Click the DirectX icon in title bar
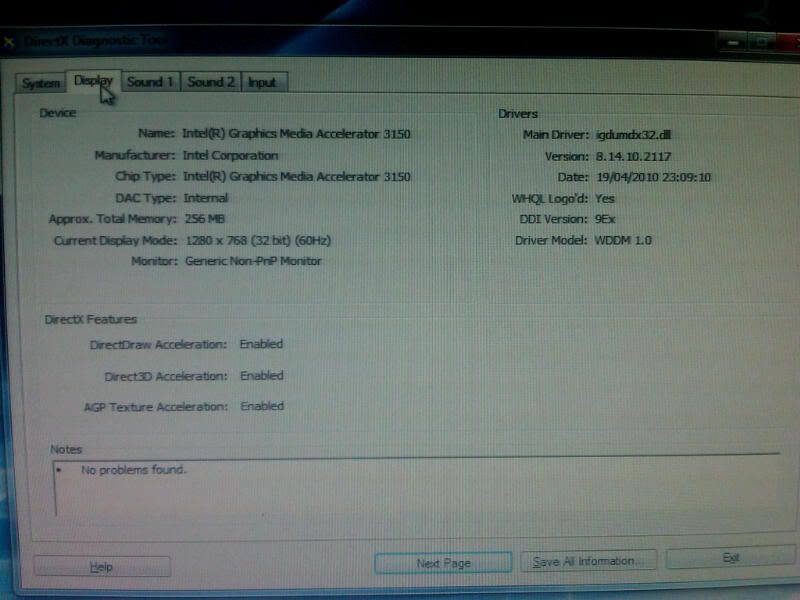Screen dimensions: 800x600 9,41
